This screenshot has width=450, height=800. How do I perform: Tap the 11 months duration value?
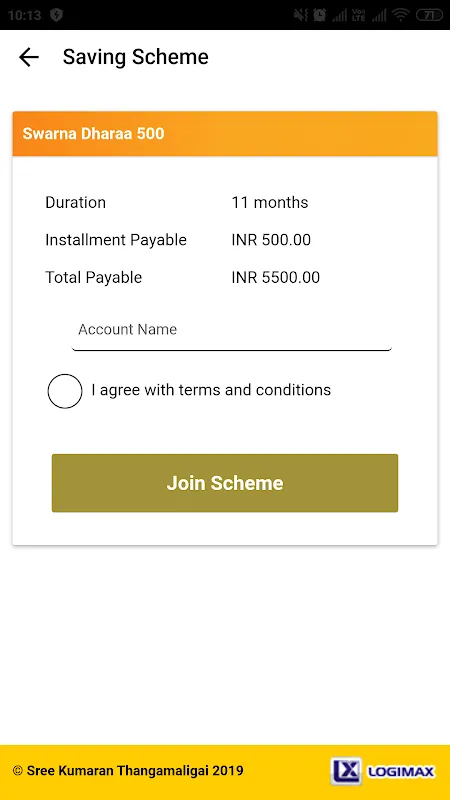[x=270, y=203]
